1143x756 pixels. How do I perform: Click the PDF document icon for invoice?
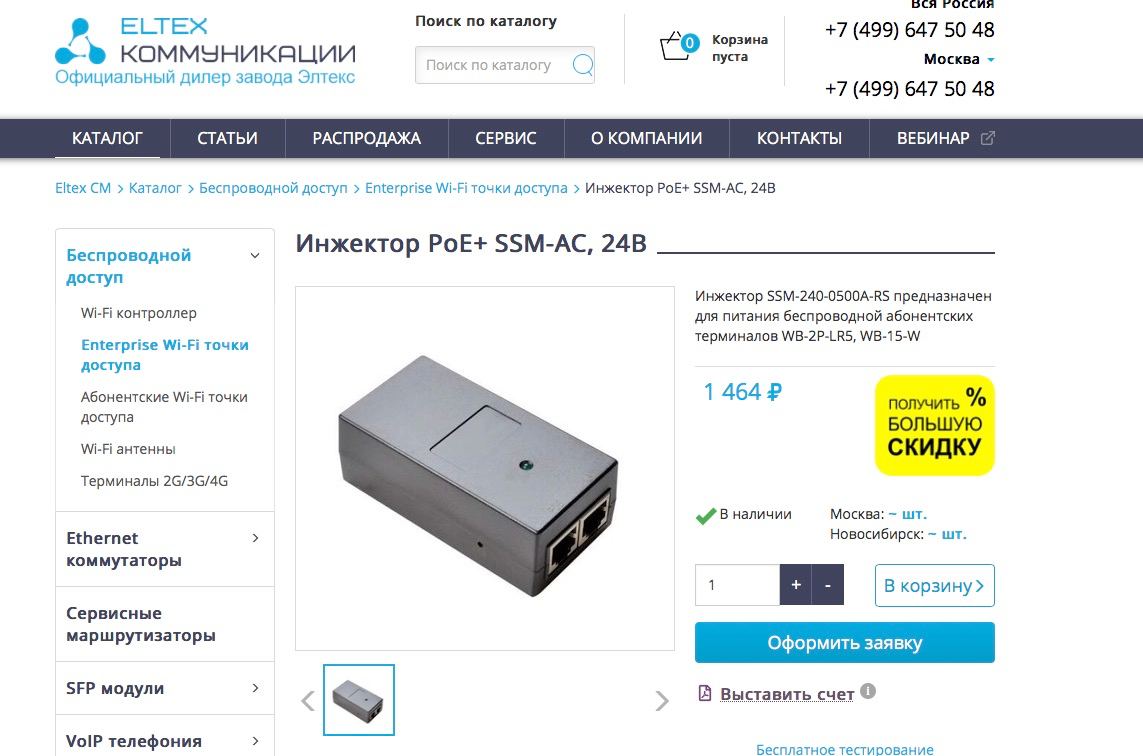point(705,693)
